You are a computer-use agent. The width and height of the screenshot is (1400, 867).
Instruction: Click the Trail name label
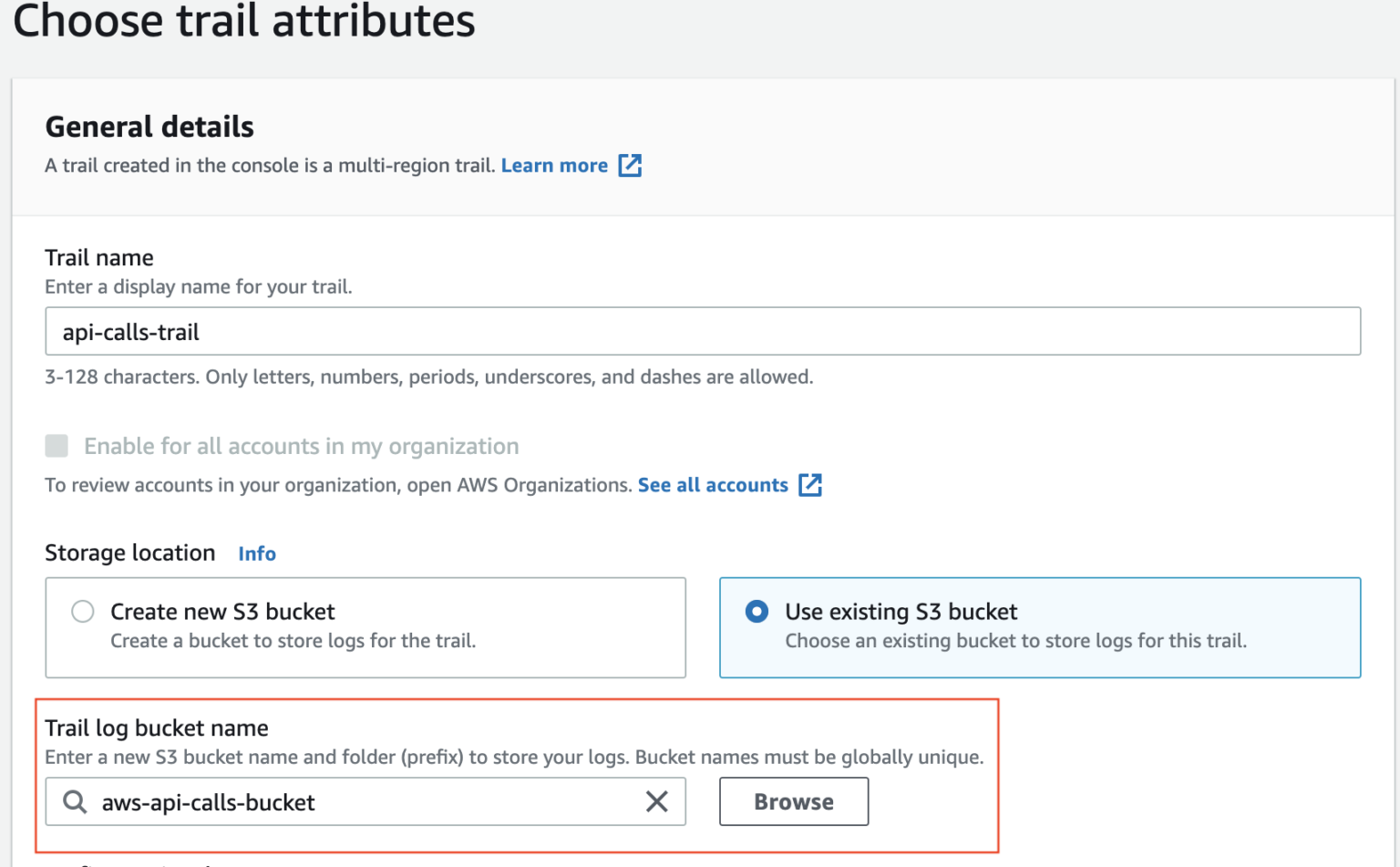point(98,257)
